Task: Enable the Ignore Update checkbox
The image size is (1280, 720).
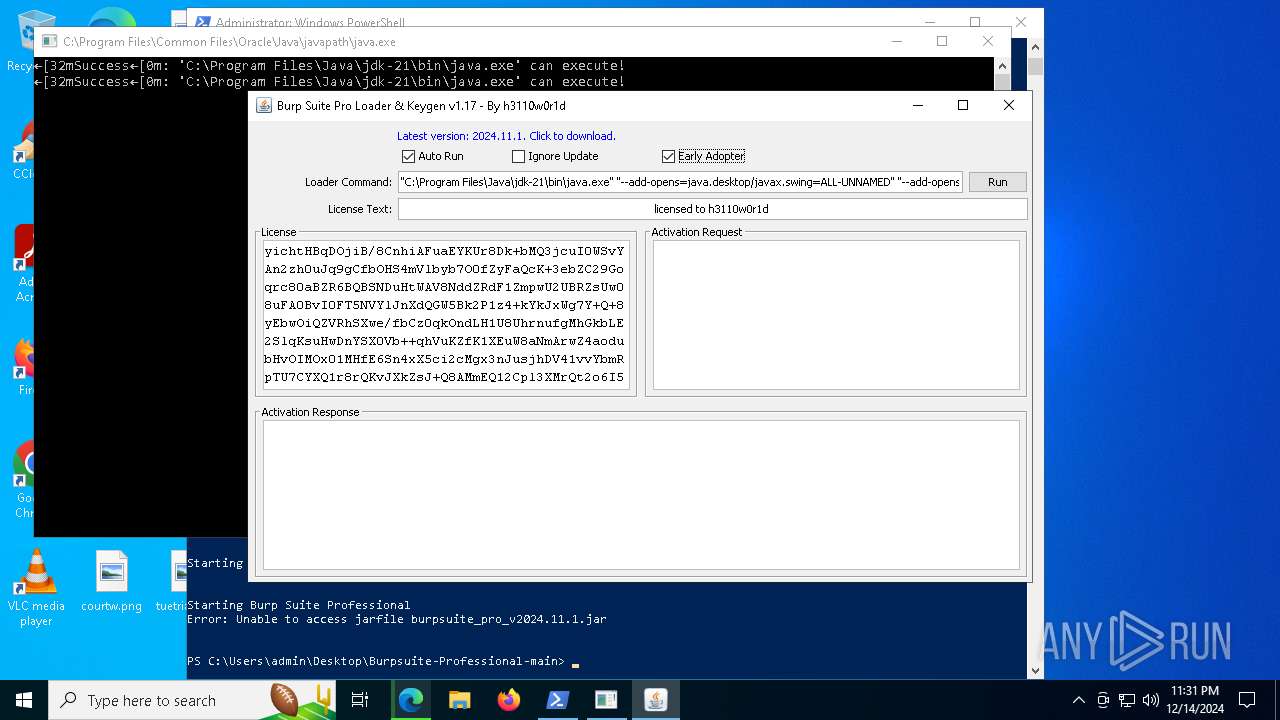Action: pyautogui.click(x=518, y=156)
